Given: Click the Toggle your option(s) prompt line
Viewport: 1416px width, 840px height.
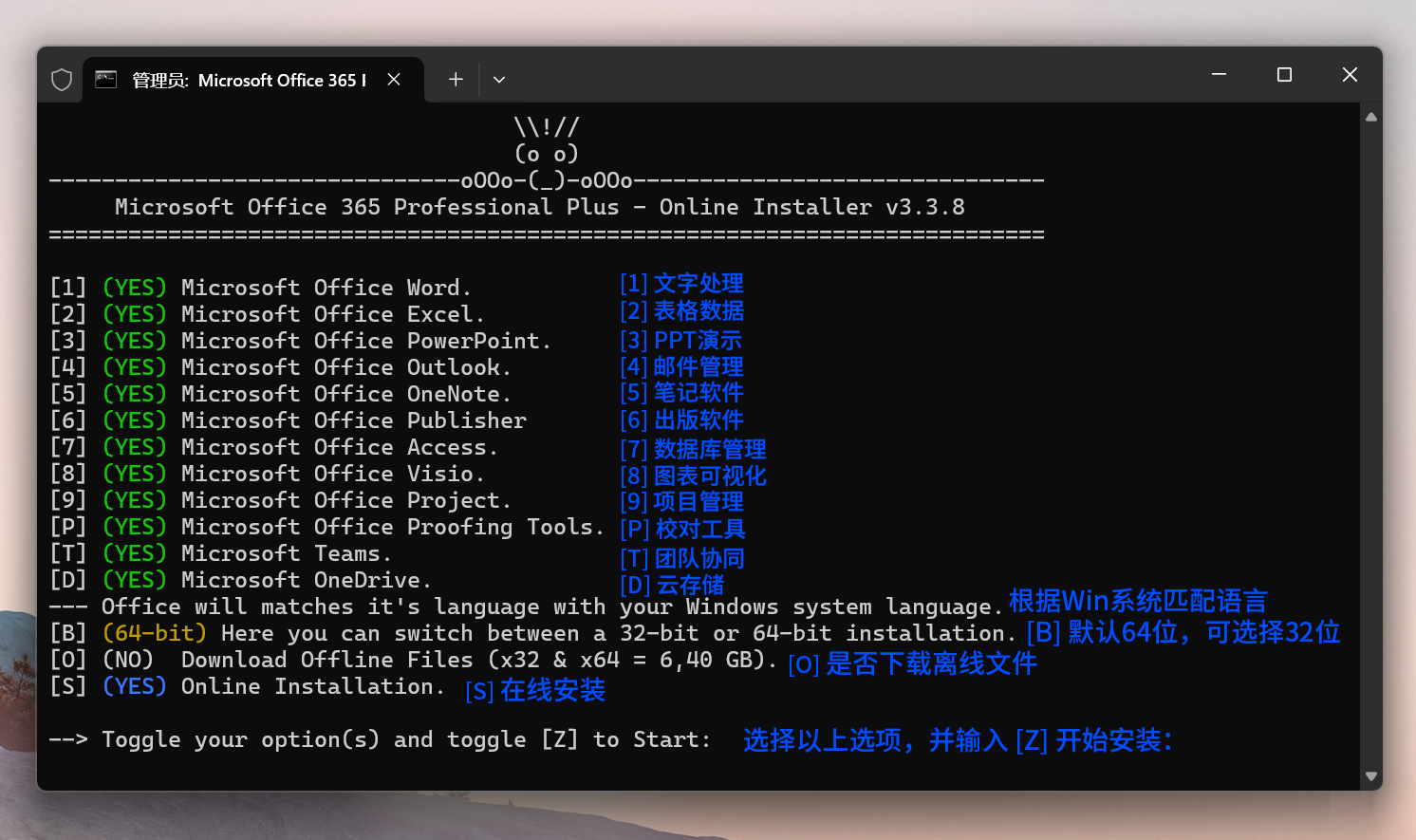Looking at the screenshot, I should coord(380,739).
